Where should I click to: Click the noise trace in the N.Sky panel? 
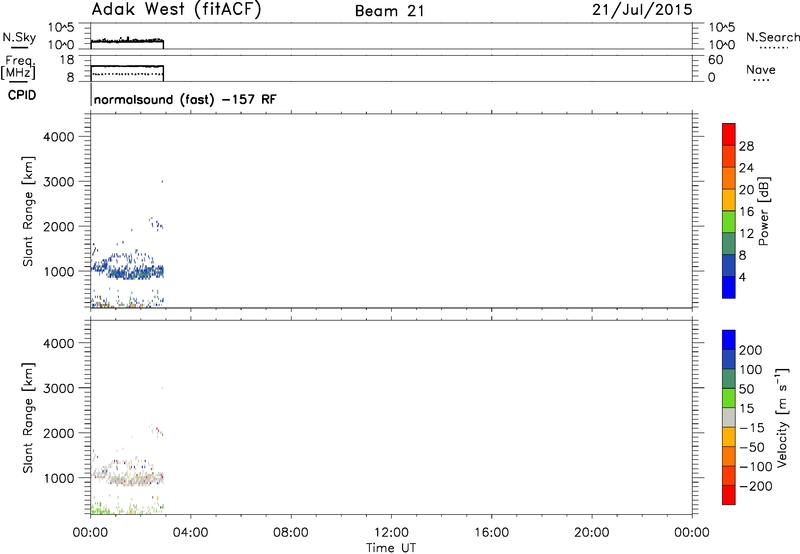tap(127, 40)
